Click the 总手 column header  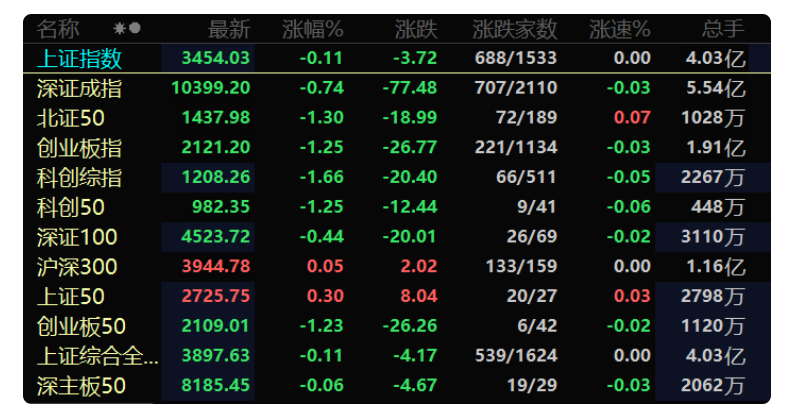click(723, 29)
